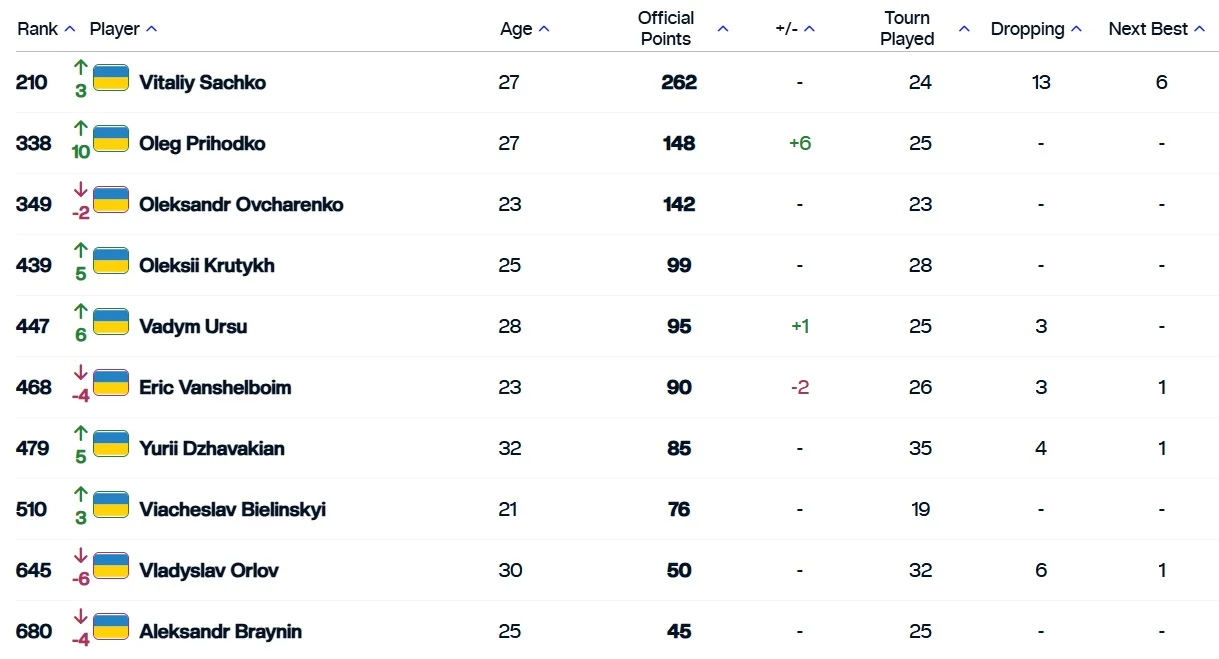Open Aleksandr Braynin's player page

220,631
